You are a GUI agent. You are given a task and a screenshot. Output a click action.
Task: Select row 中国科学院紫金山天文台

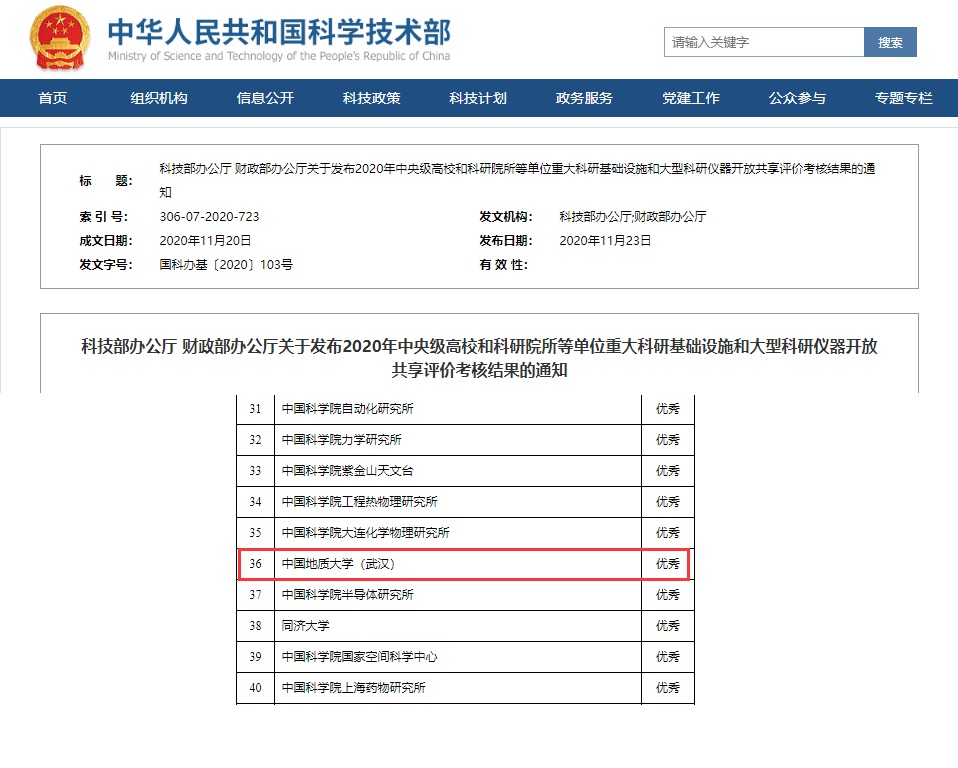coord(466,471)
